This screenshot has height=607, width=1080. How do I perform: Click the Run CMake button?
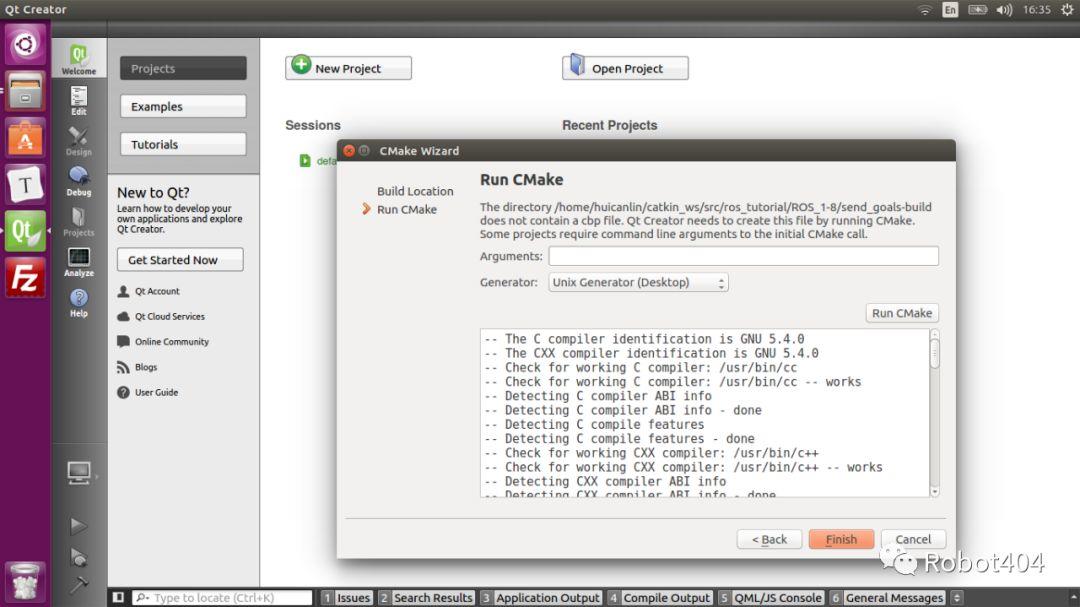(x=902, y=313)
